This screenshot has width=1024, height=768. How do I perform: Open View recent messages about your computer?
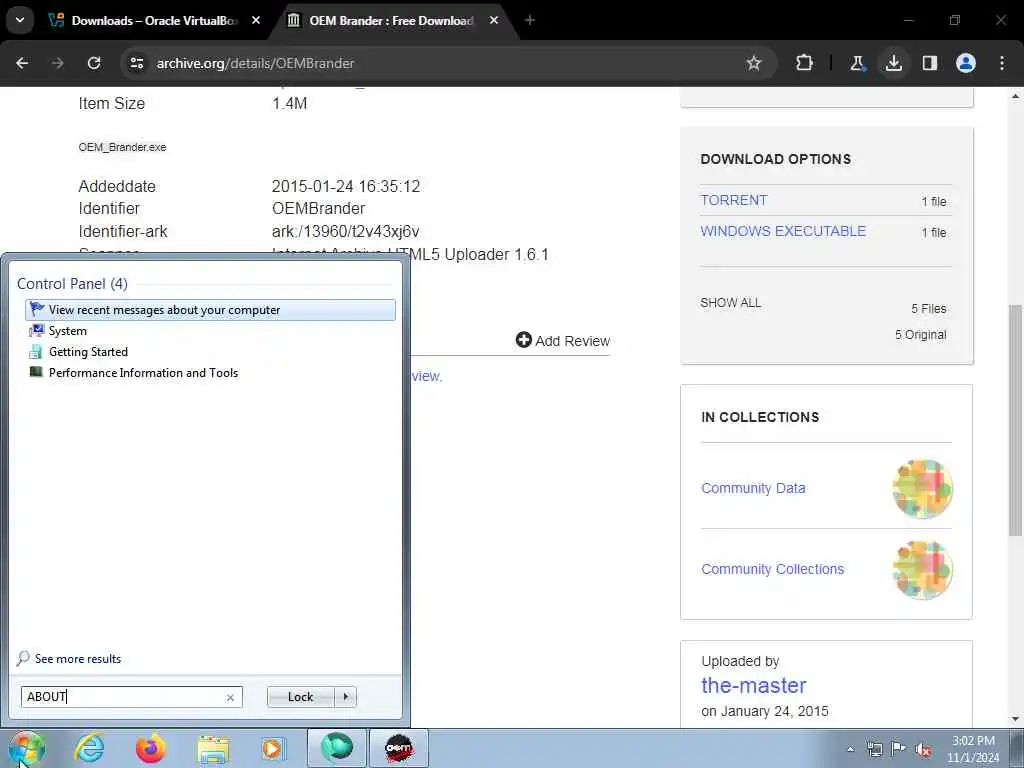(210, 310)
